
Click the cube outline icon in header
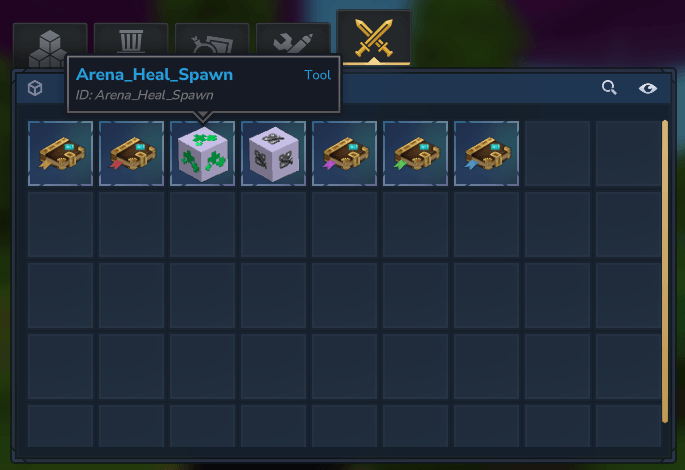(35, 88)
